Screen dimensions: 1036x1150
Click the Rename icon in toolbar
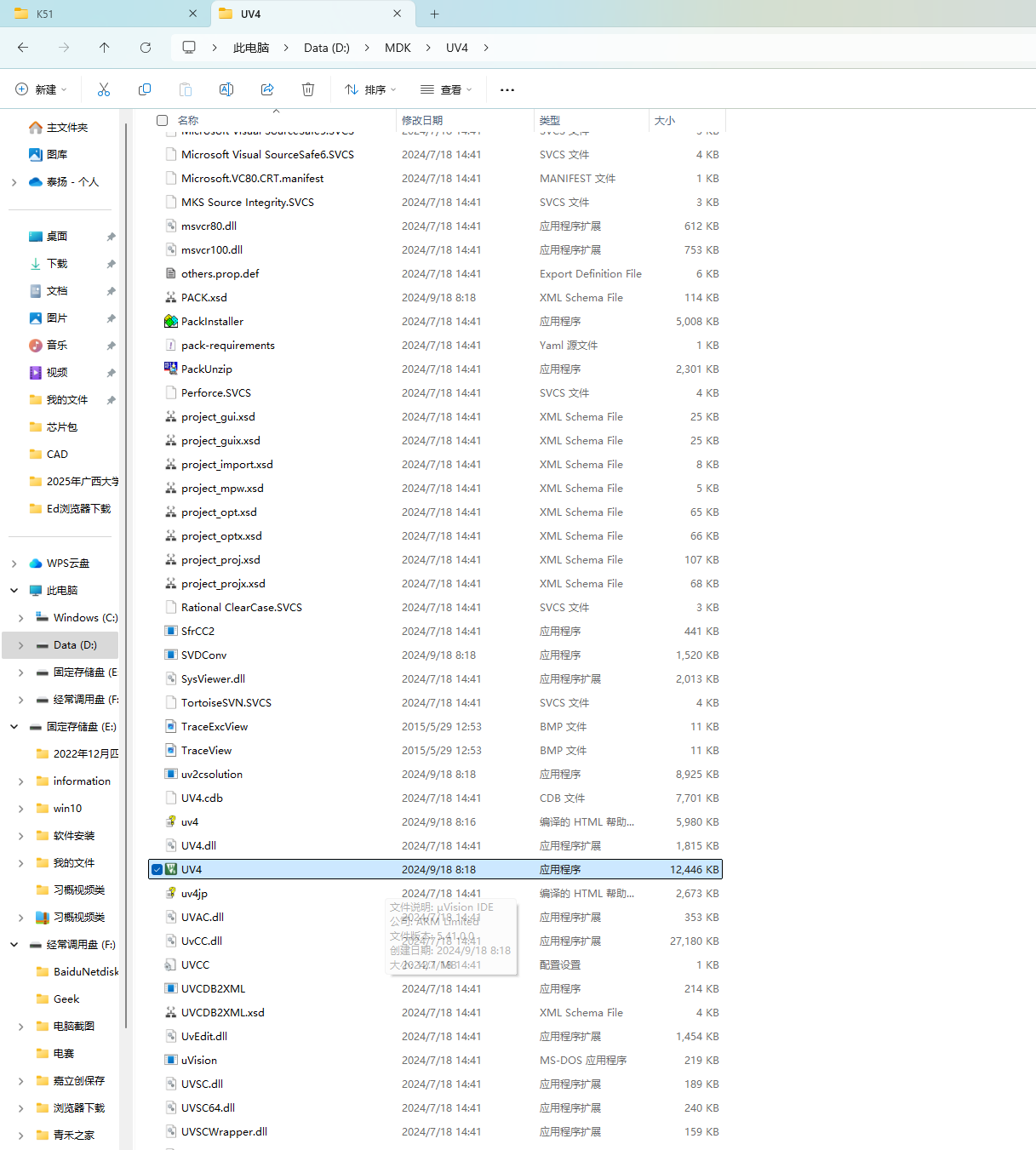226,89
